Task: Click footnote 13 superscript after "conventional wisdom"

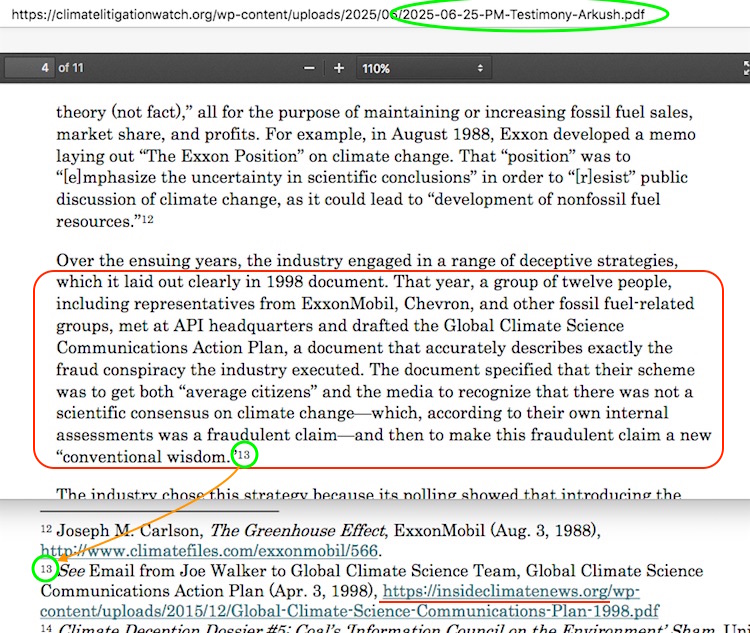Action: 242,456
